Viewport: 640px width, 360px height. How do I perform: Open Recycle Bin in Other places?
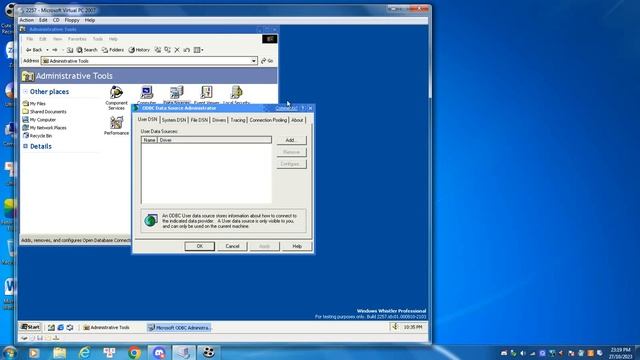tap(37, 136)
